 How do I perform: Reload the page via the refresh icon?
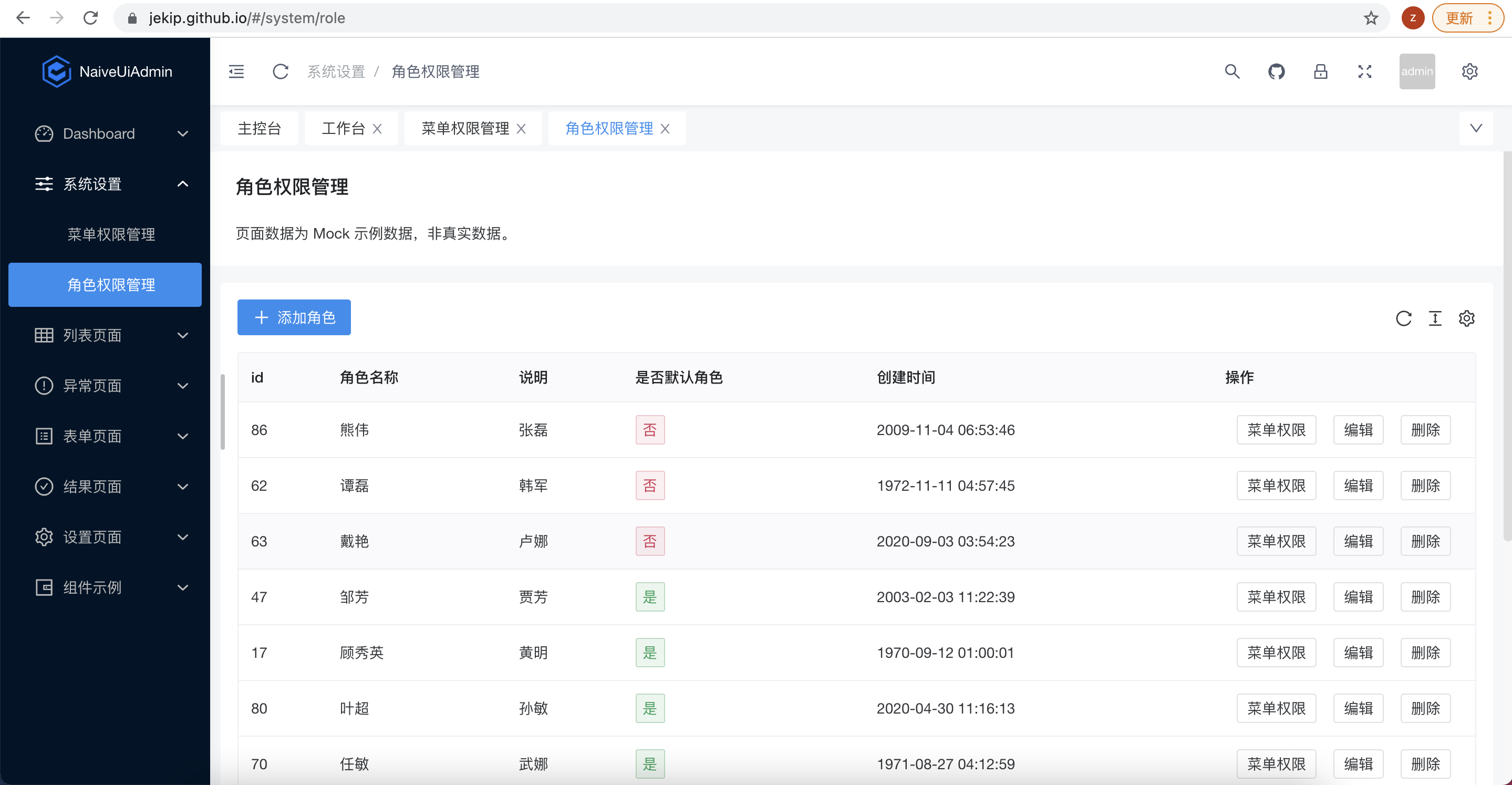(281, 71)
